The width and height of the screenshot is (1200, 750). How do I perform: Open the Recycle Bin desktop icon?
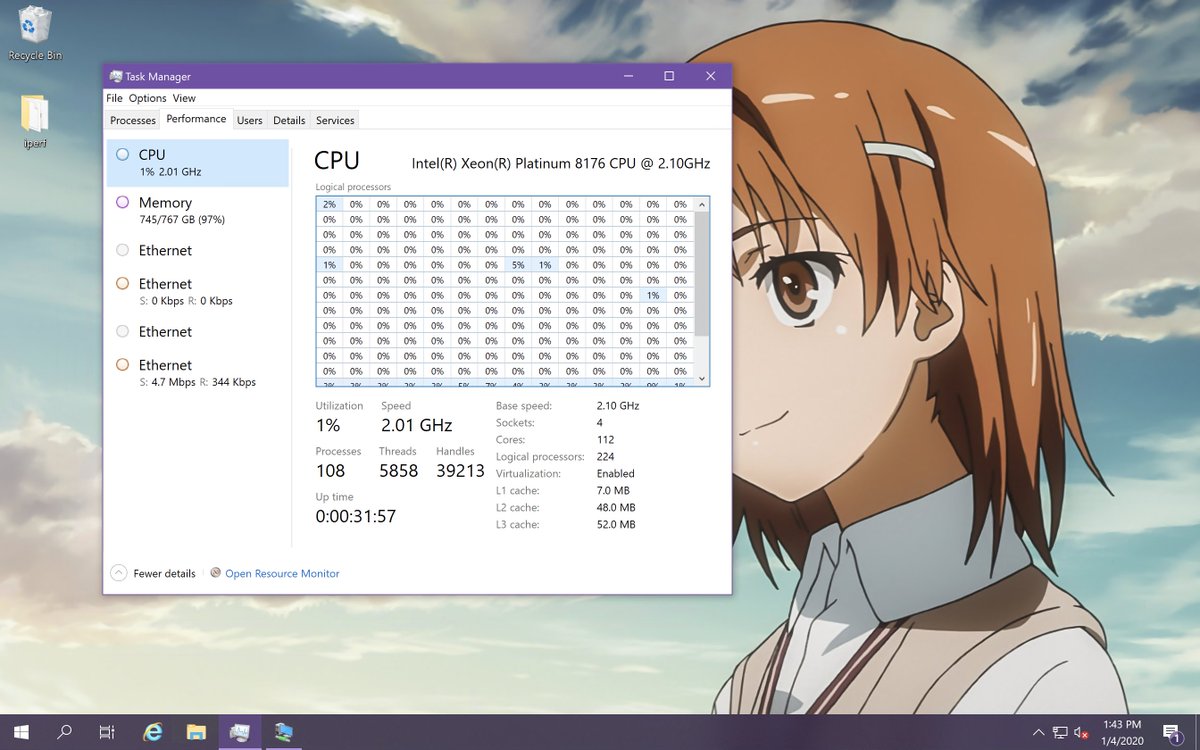coord(35,32)
